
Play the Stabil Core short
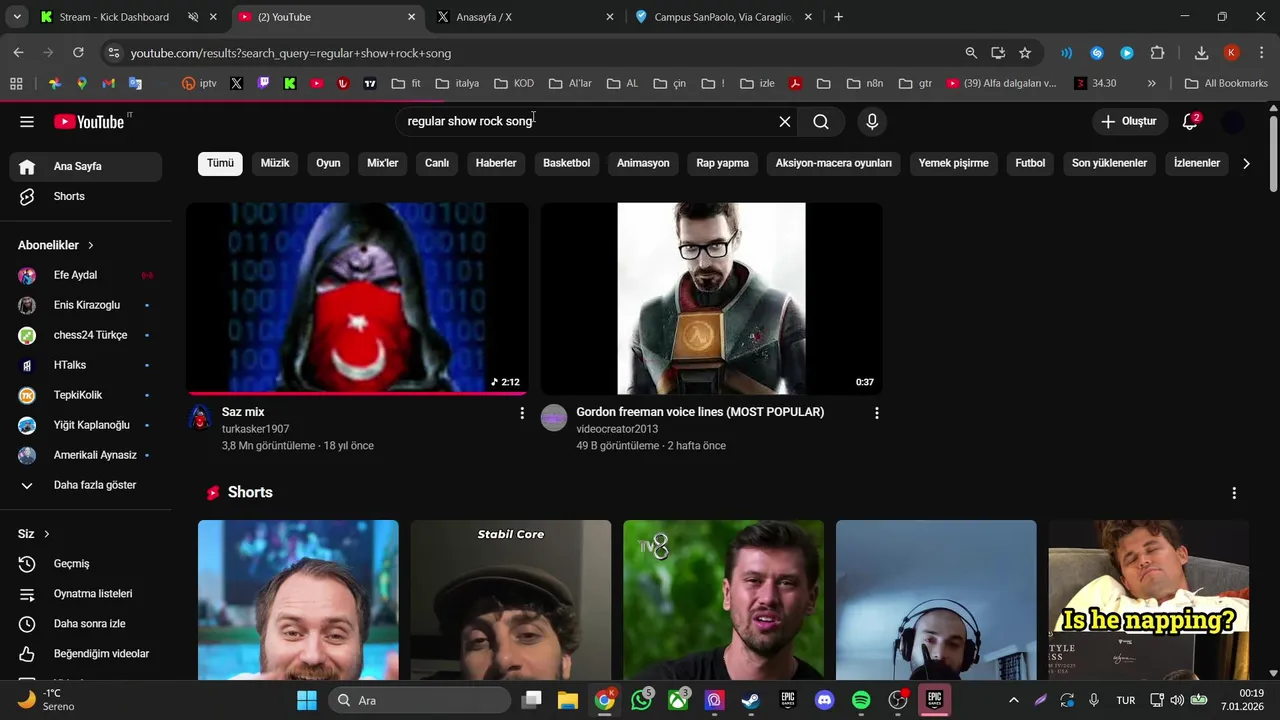tap(510, 600)
